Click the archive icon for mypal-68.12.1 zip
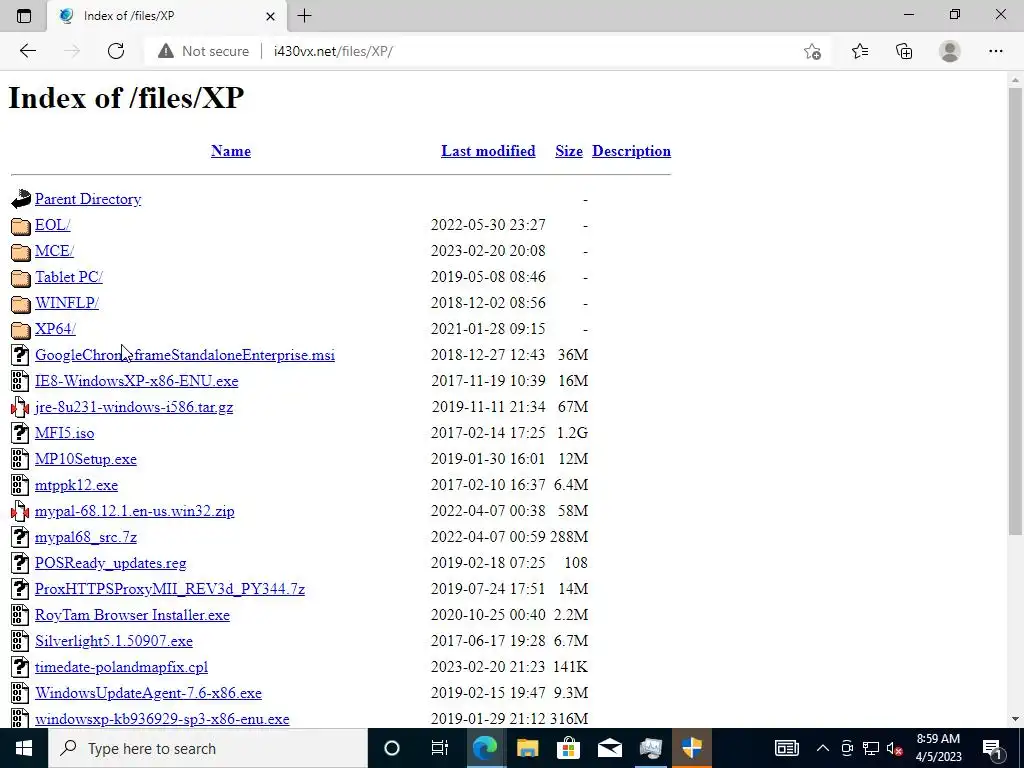1024x768 pixels. pyautogui.click(x=20, y=511)
